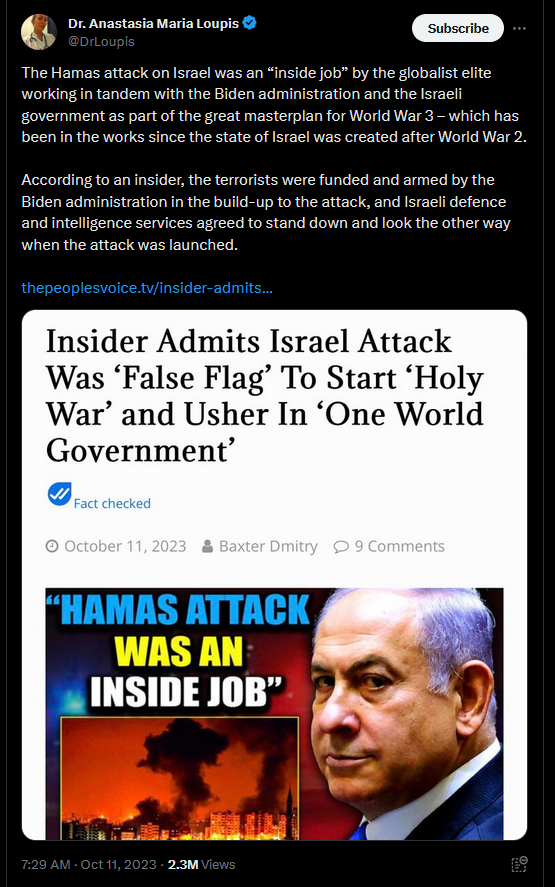Click the article headline in link card
The height and width of the screenshot is (887, 555).
(x=265, y=395)
